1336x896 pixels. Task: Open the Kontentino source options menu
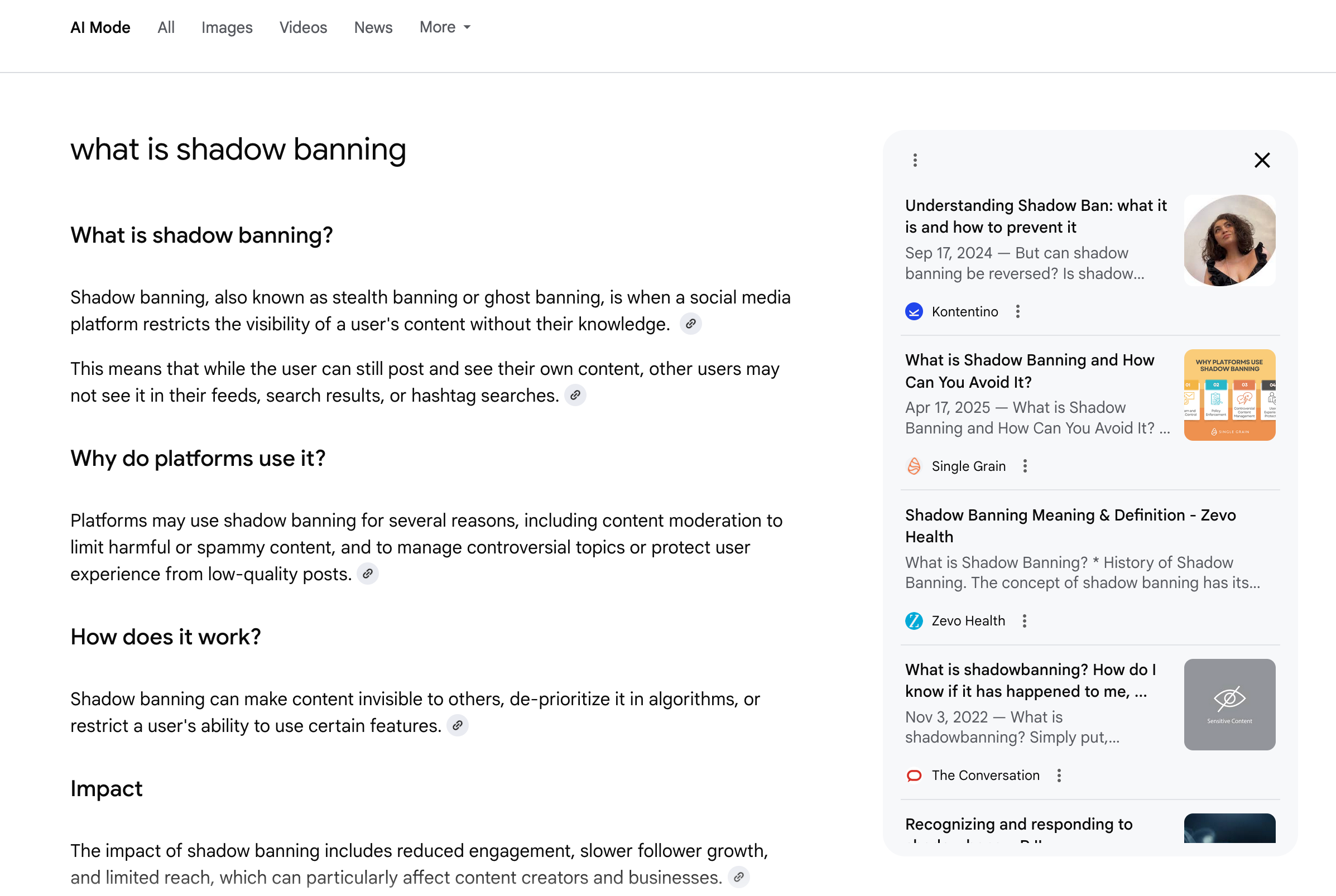(1018, 312)
